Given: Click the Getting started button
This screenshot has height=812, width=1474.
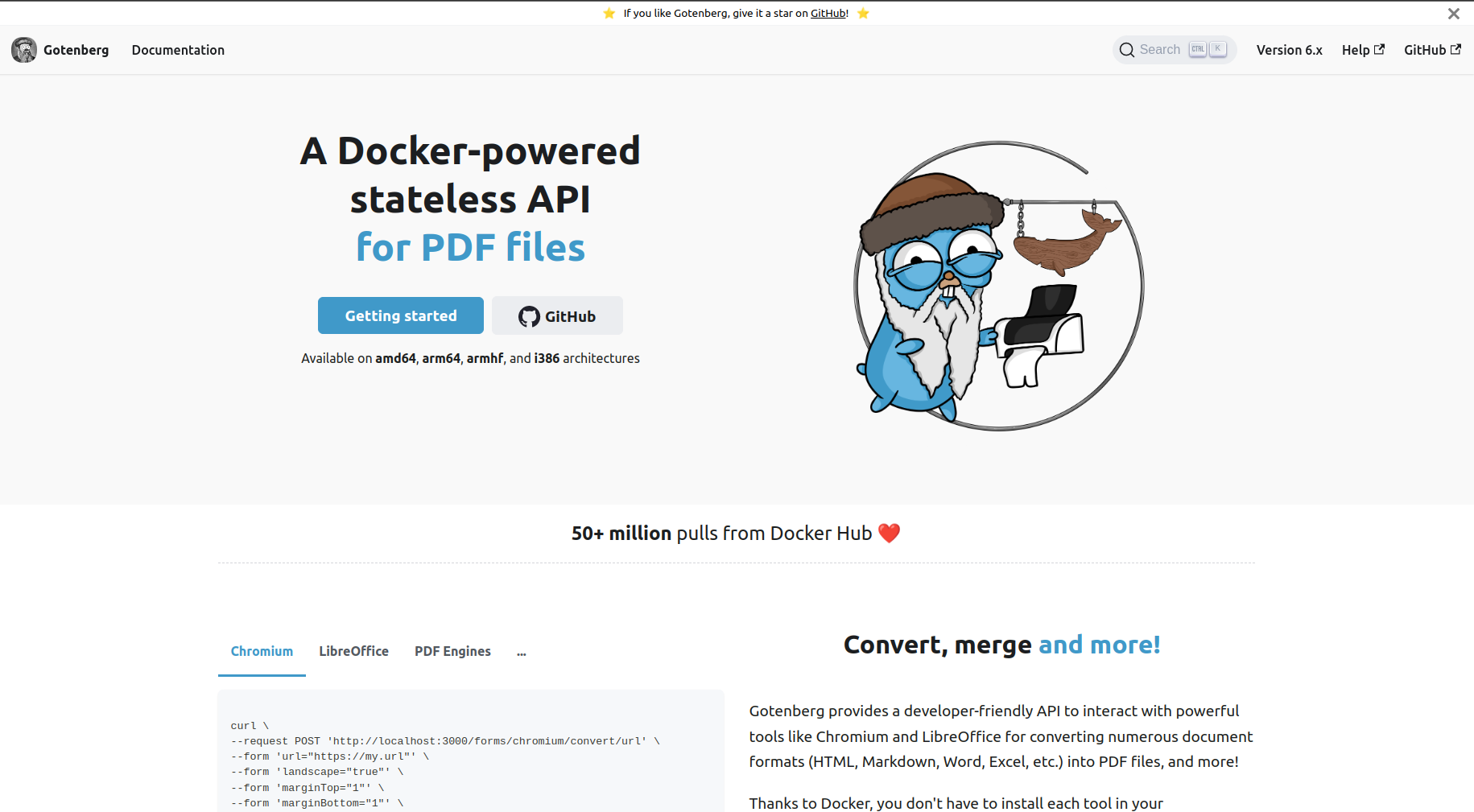Looking at the screenshot, I should (401, 315).
